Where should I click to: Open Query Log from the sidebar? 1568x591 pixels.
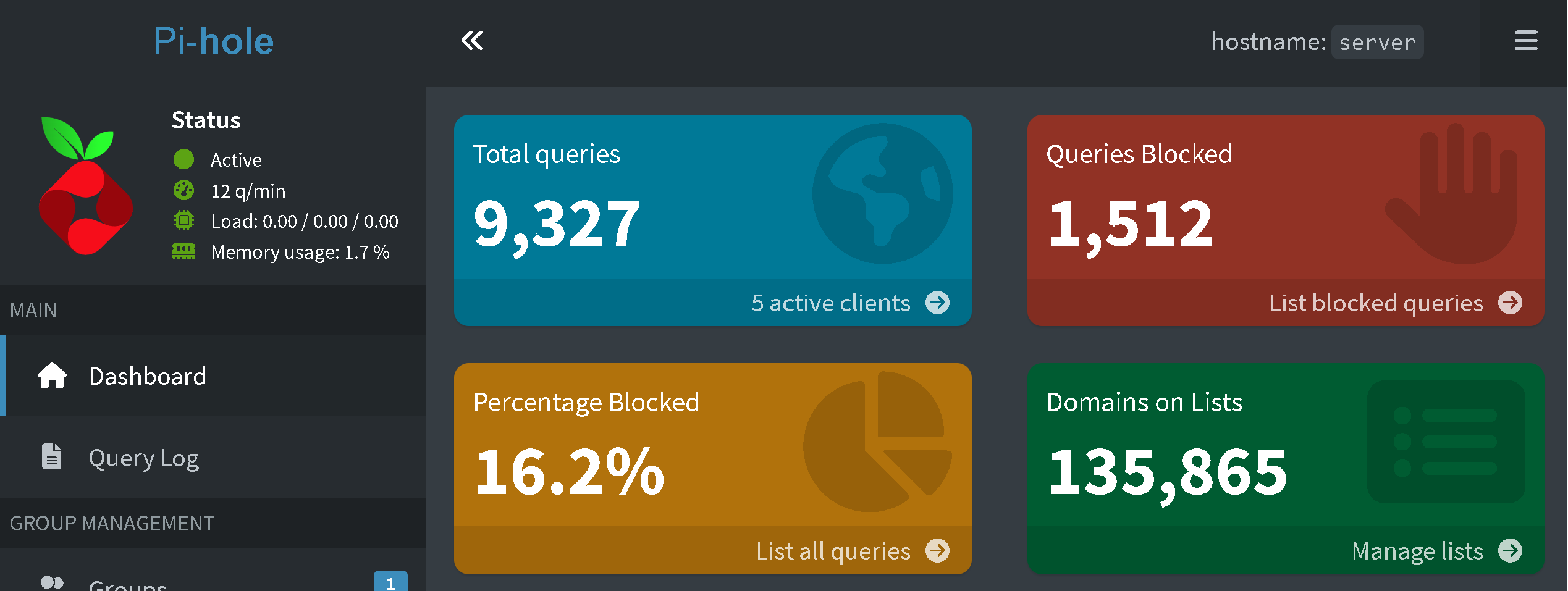coord(213,457)
